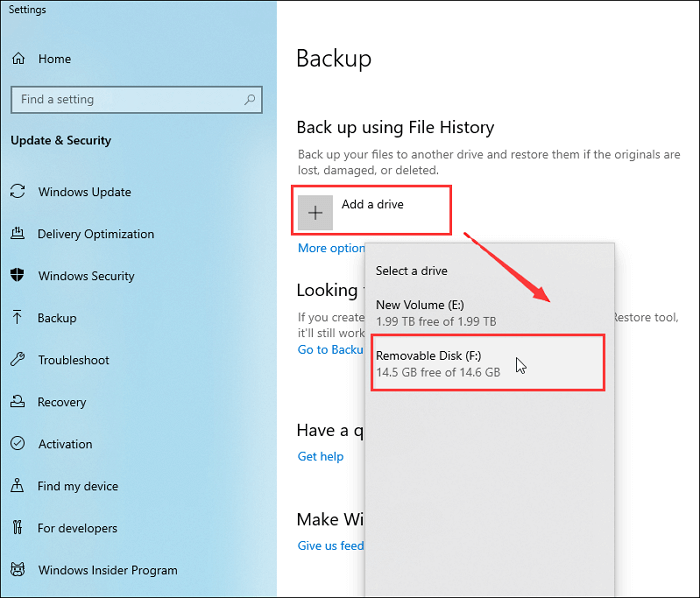
Task: Open the More options link
Action: (331, 248)
